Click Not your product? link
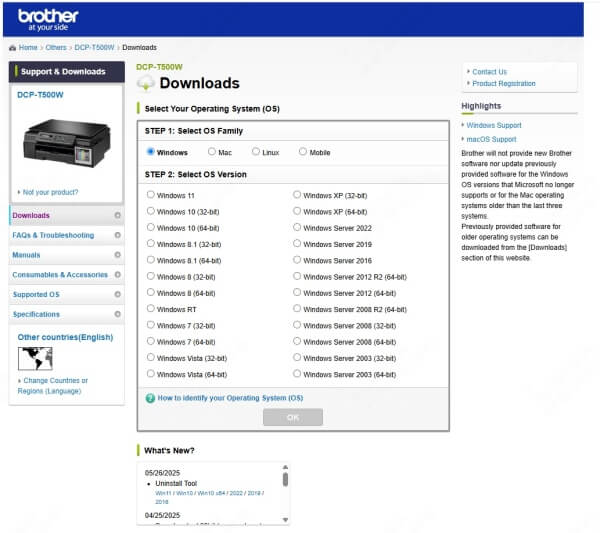This screenshot has width=600, height=533. tap(50, 192)
